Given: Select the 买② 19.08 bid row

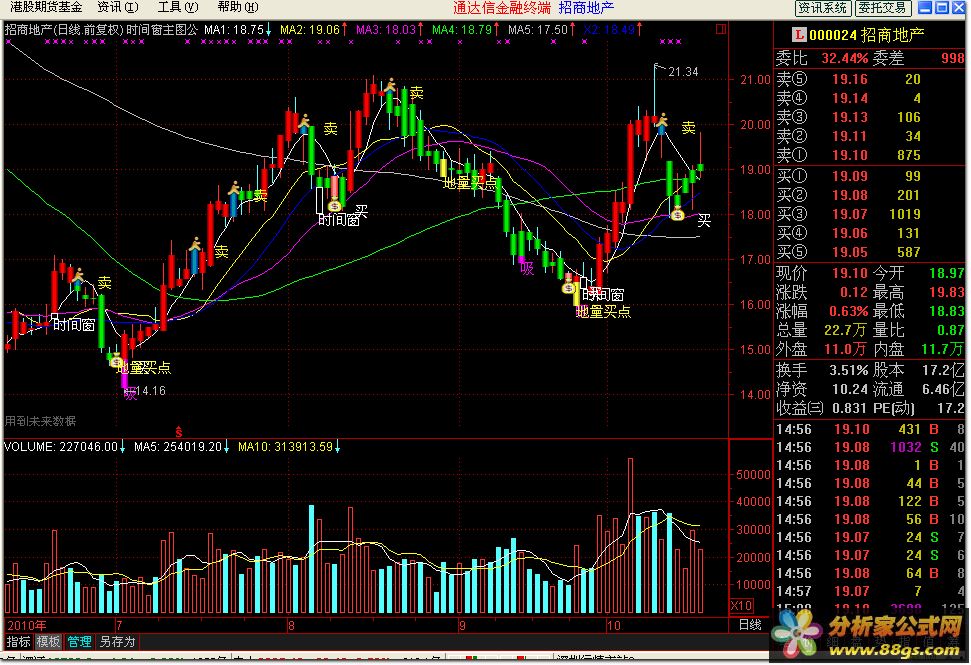Looking at the screenshot, I should 869,196.
